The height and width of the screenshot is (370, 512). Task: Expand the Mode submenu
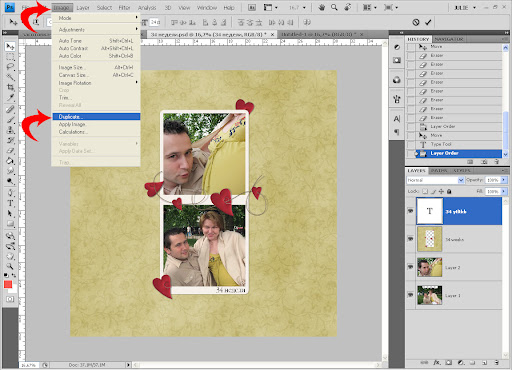tap(96, 18)
